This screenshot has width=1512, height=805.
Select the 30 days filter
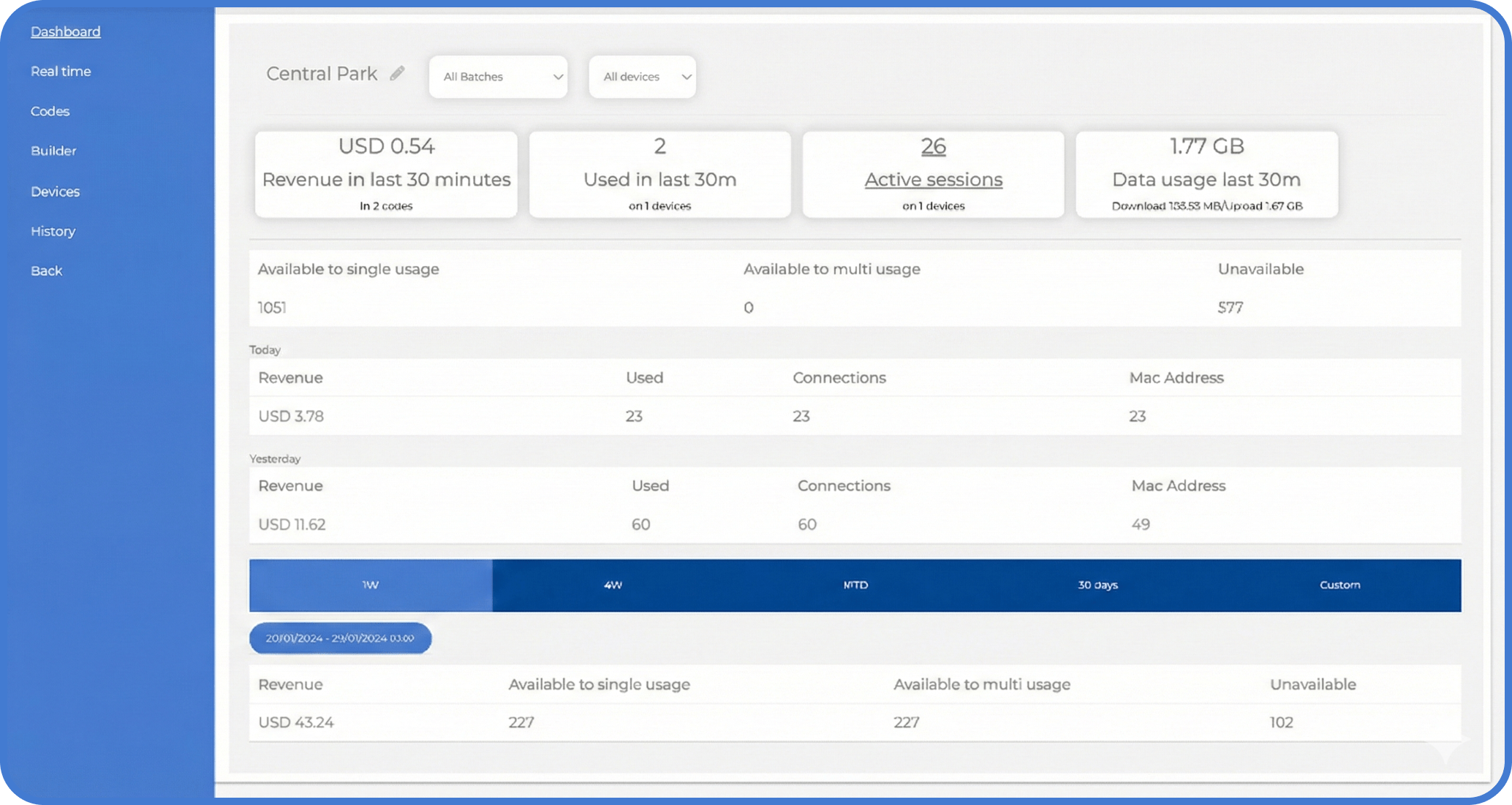(1096, 585)
